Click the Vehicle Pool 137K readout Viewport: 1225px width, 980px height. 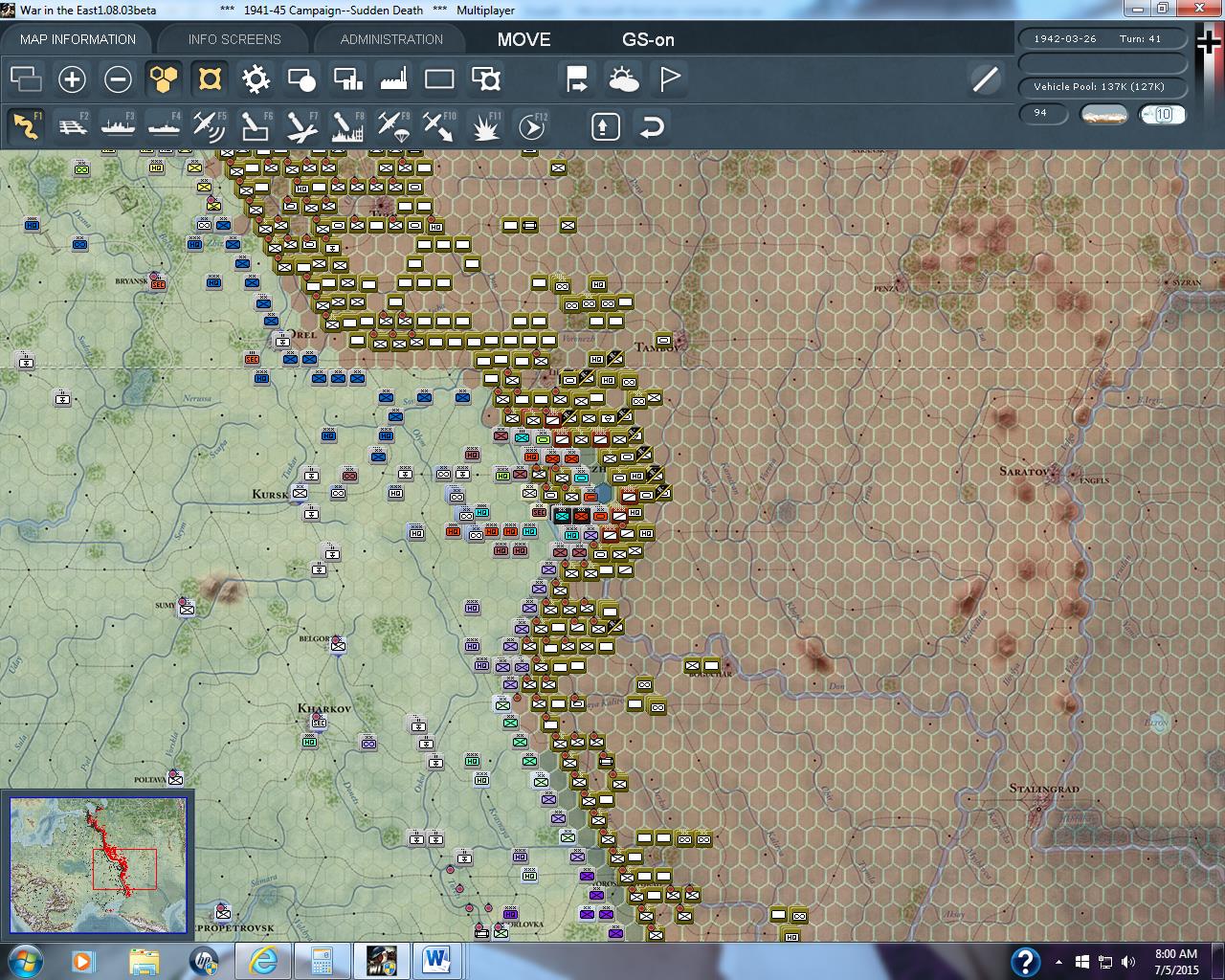[x=1102, y=87]
